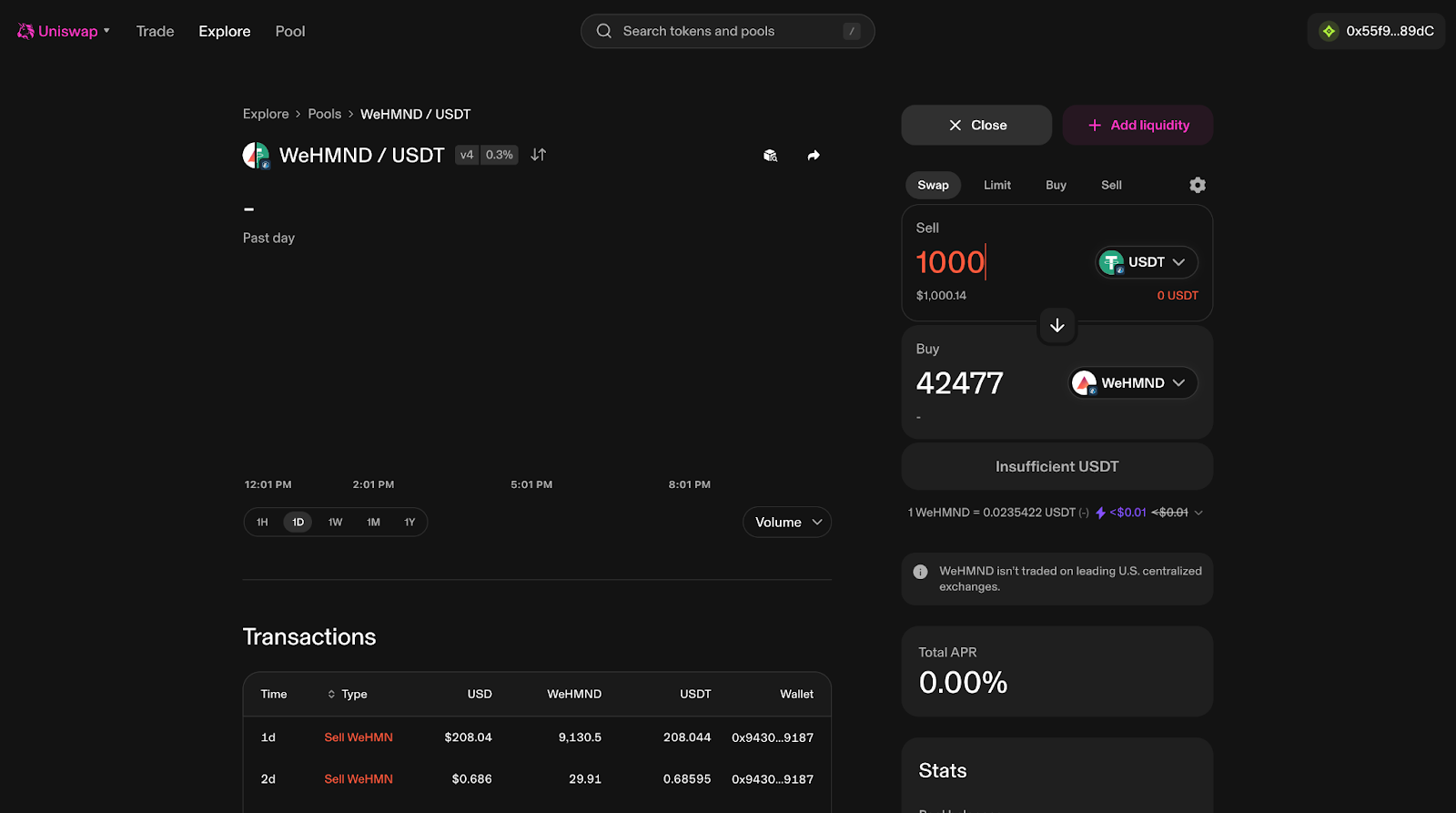Switch to the Swap tab

point(933,185)
